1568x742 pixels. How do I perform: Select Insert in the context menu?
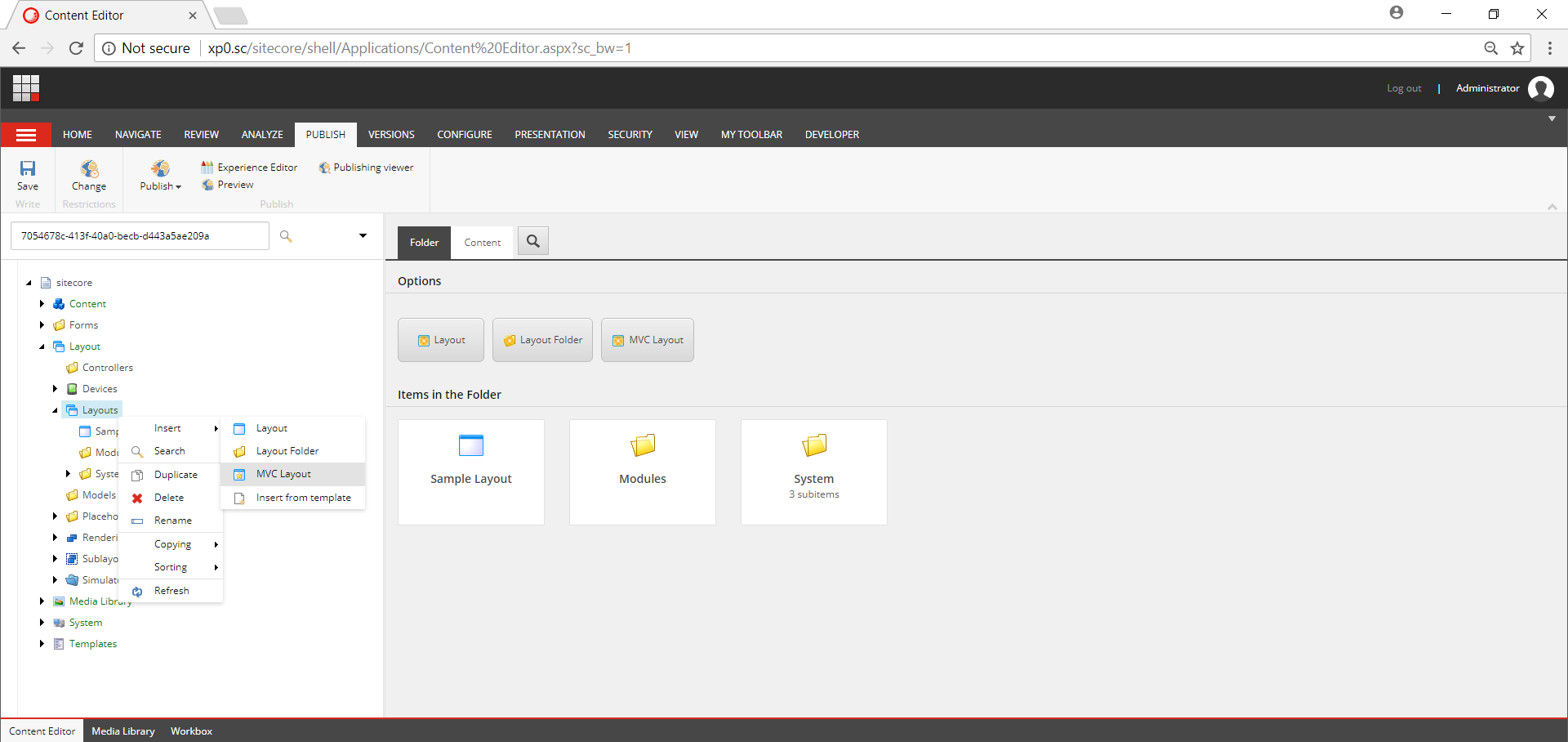point(171,428)
